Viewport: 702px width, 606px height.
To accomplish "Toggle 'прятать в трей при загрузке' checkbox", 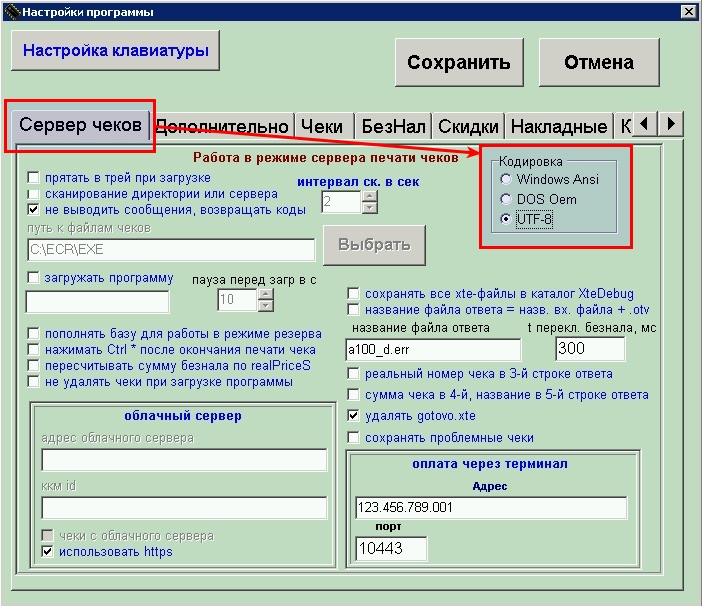I will tap(33, 178).
